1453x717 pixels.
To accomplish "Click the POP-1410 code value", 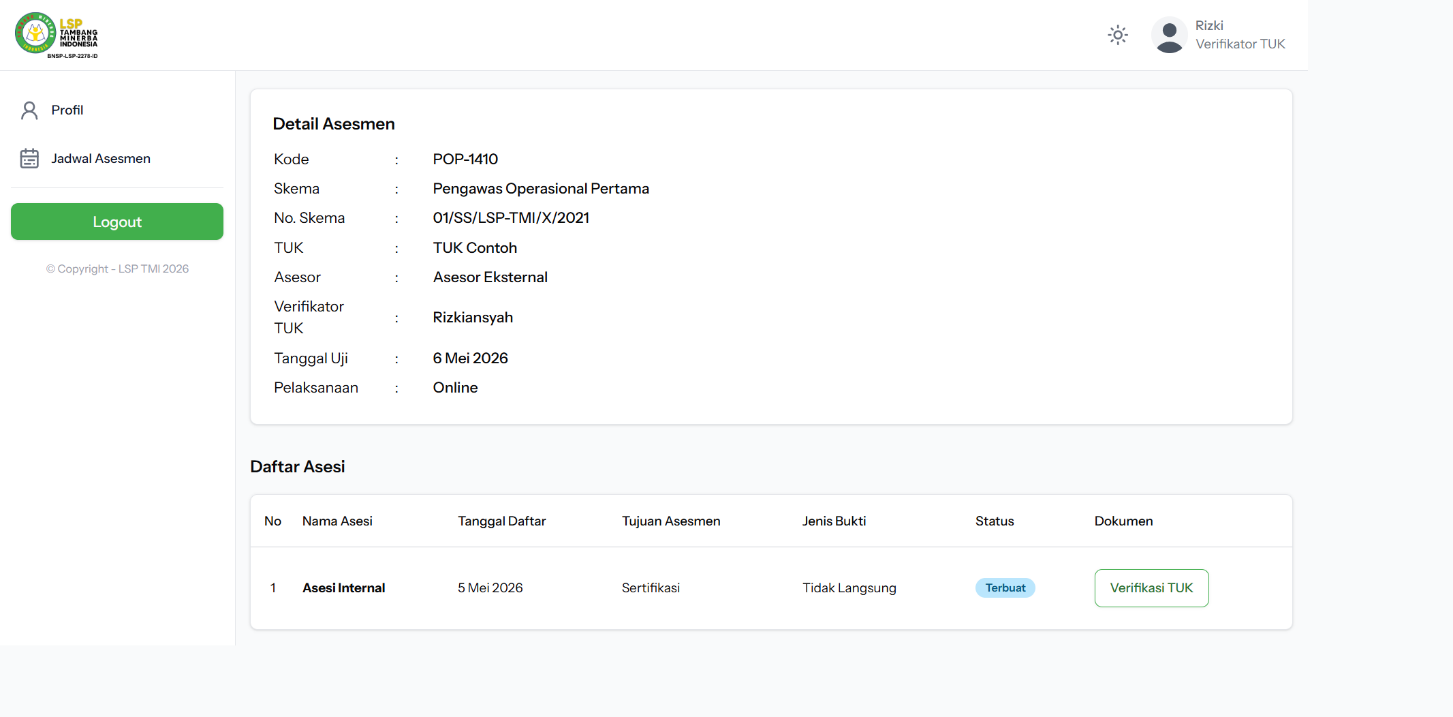I will click(x=465, y=159).
